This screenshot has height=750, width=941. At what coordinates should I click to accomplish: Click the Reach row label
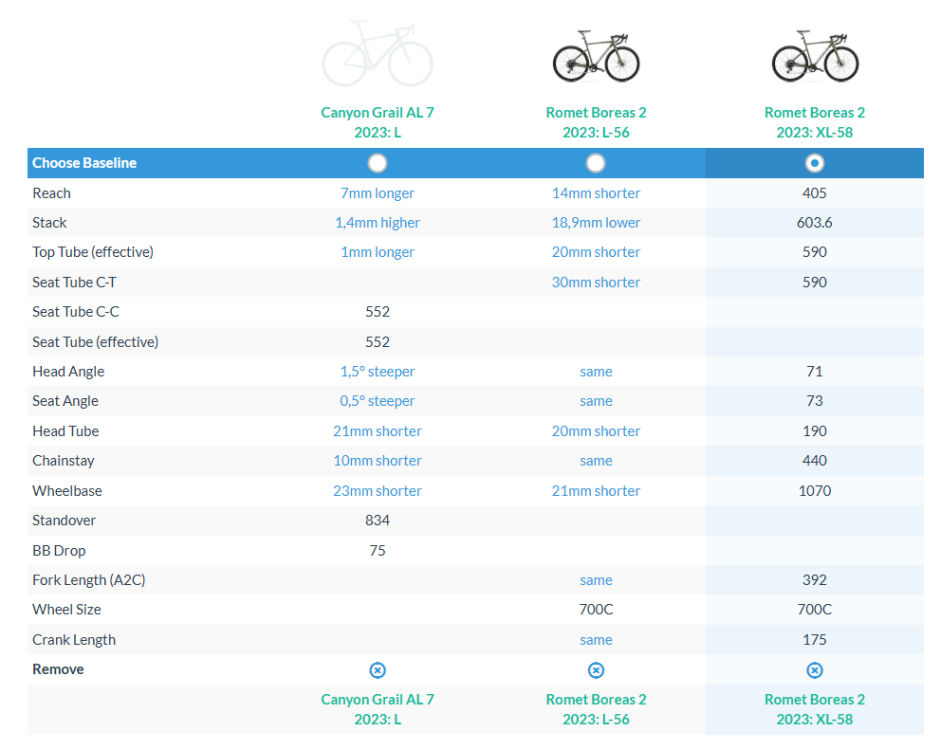pos(52,193)
